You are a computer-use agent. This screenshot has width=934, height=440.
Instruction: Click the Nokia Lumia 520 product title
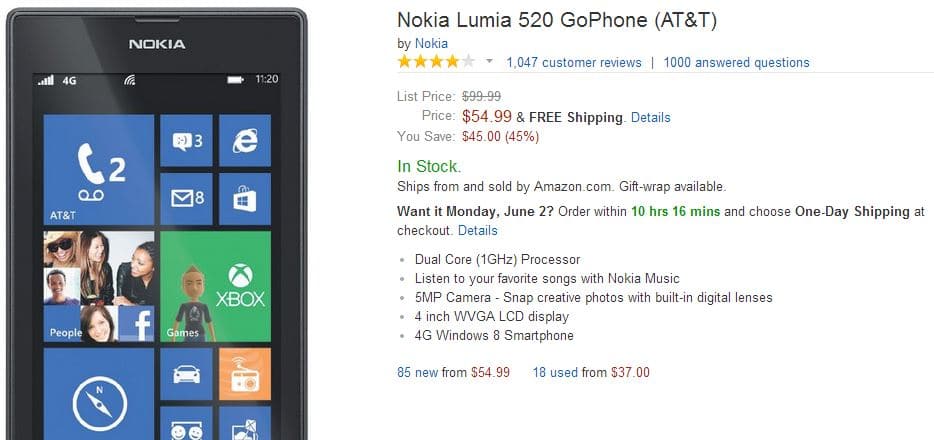557,20
